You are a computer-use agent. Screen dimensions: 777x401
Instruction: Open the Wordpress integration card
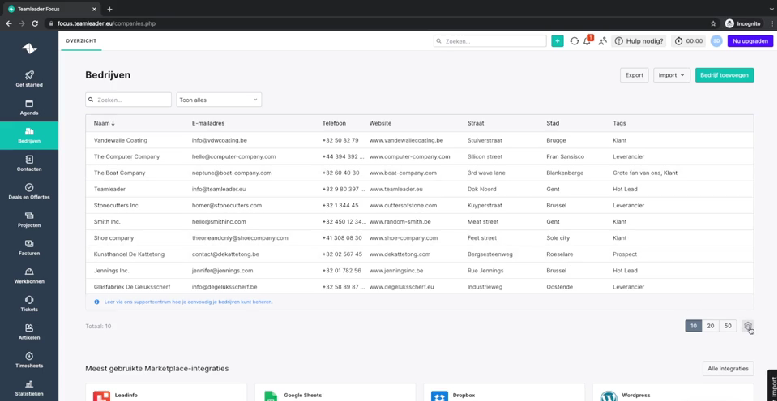(673, 392)
